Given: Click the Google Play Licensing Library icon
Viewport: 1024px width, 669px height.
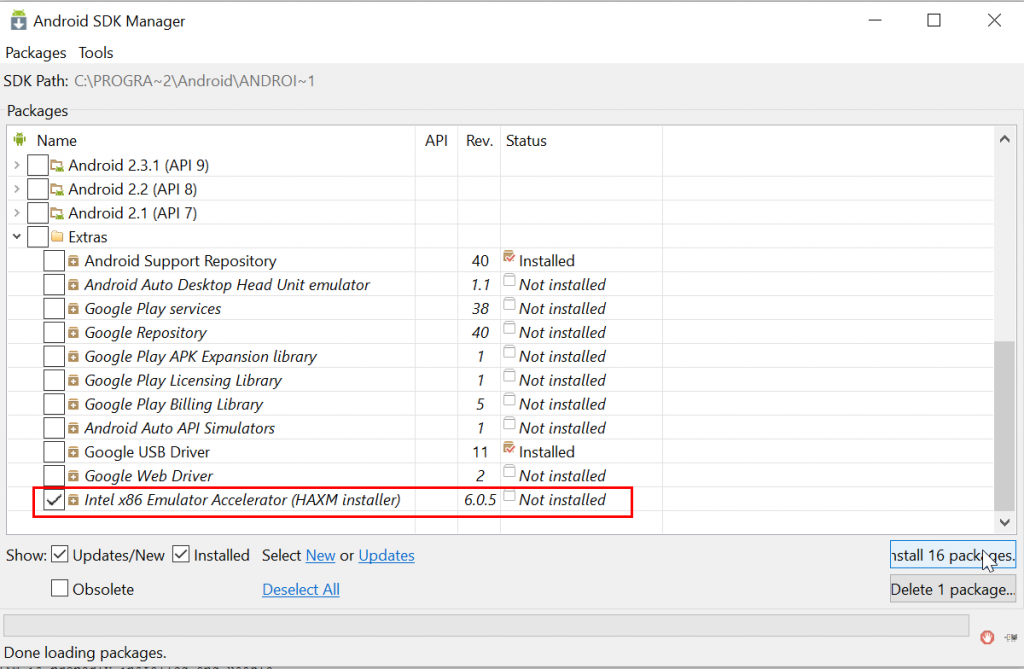Looking at the screenshot, I should click(x=73, y=380).
